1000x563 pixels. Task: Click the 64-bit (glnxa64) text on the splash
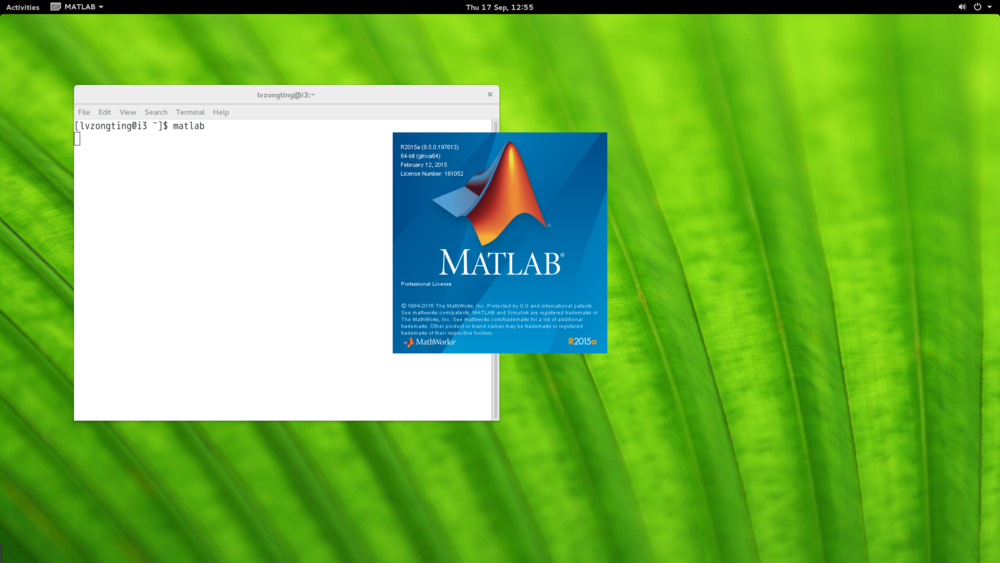point(420,156)
